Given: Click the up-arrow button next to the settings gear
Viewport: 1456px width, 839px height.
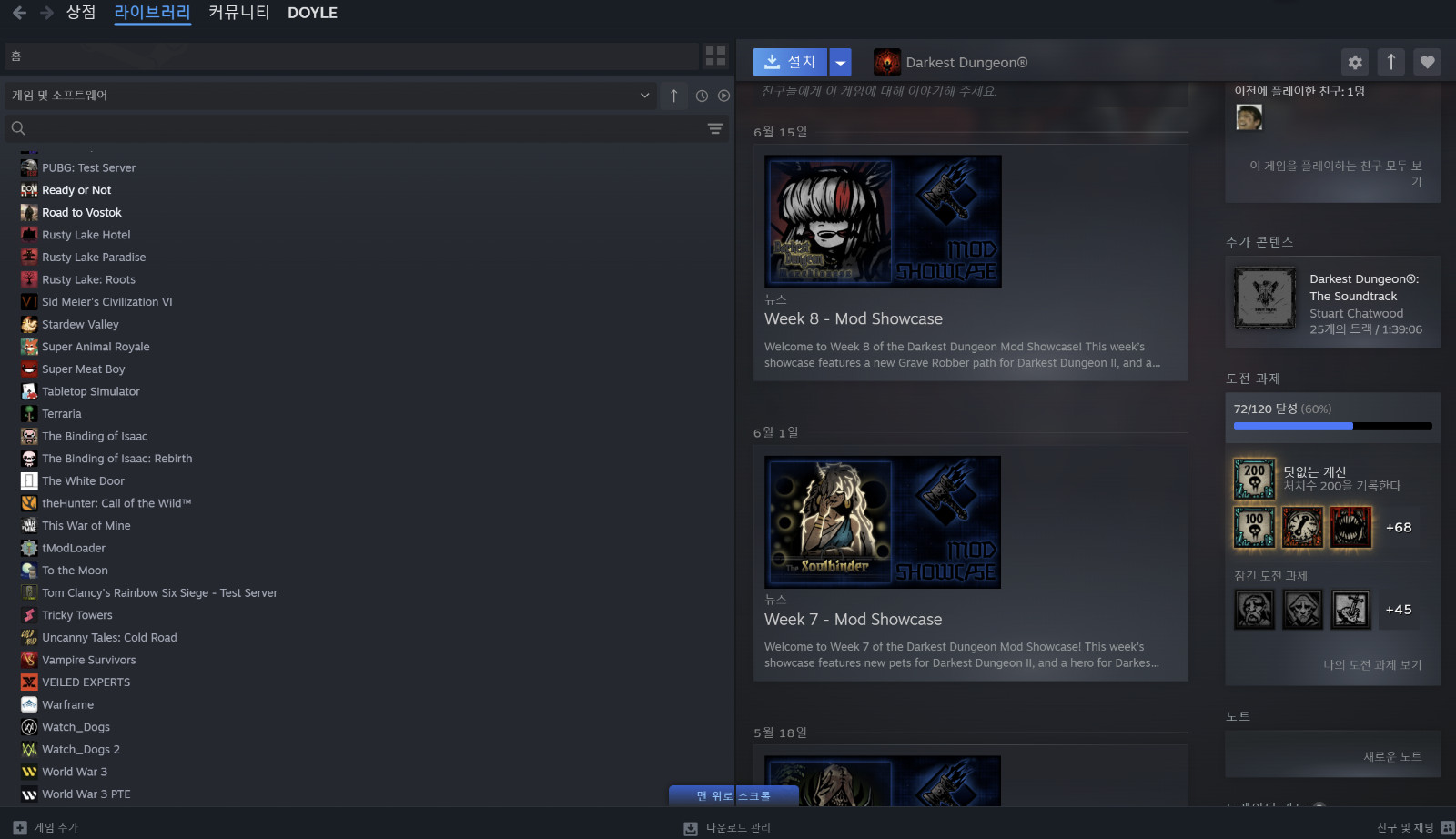Looking at the screenshot, I should tap(1390, 62).
